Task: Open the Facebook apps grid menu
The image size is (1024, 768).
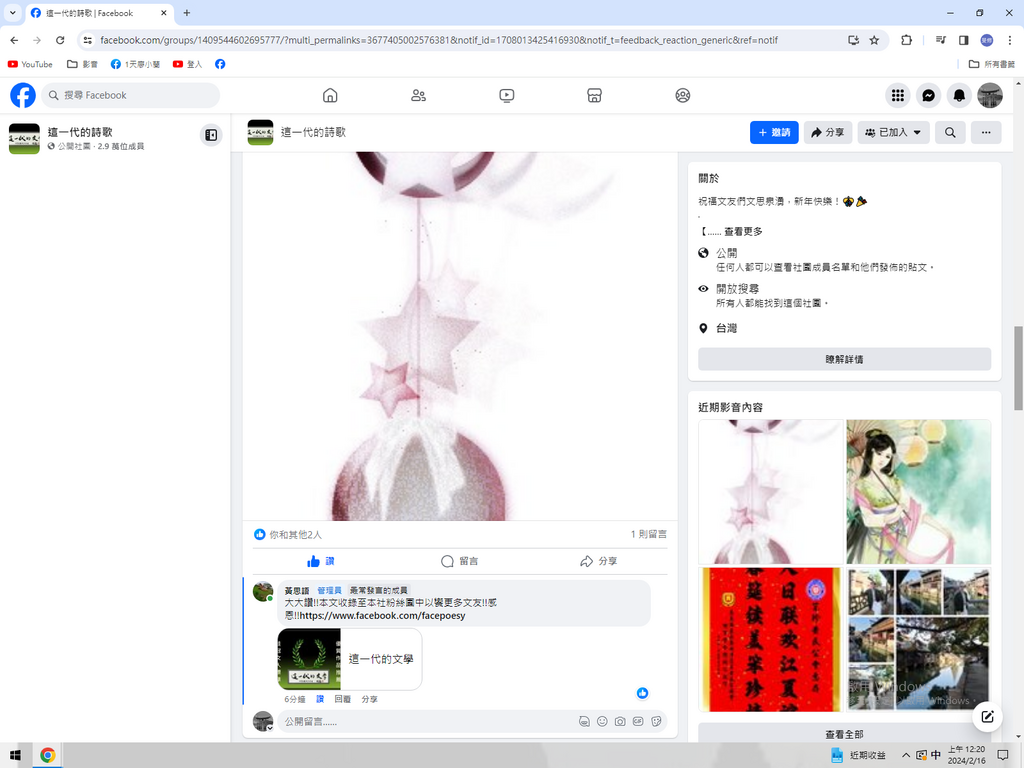Action: point(898,95)
